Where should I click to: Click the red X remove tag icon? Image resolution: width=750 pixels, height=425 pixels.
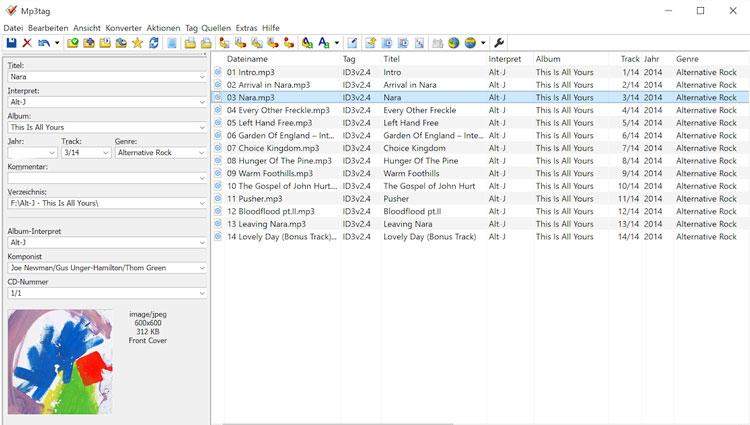27,43
